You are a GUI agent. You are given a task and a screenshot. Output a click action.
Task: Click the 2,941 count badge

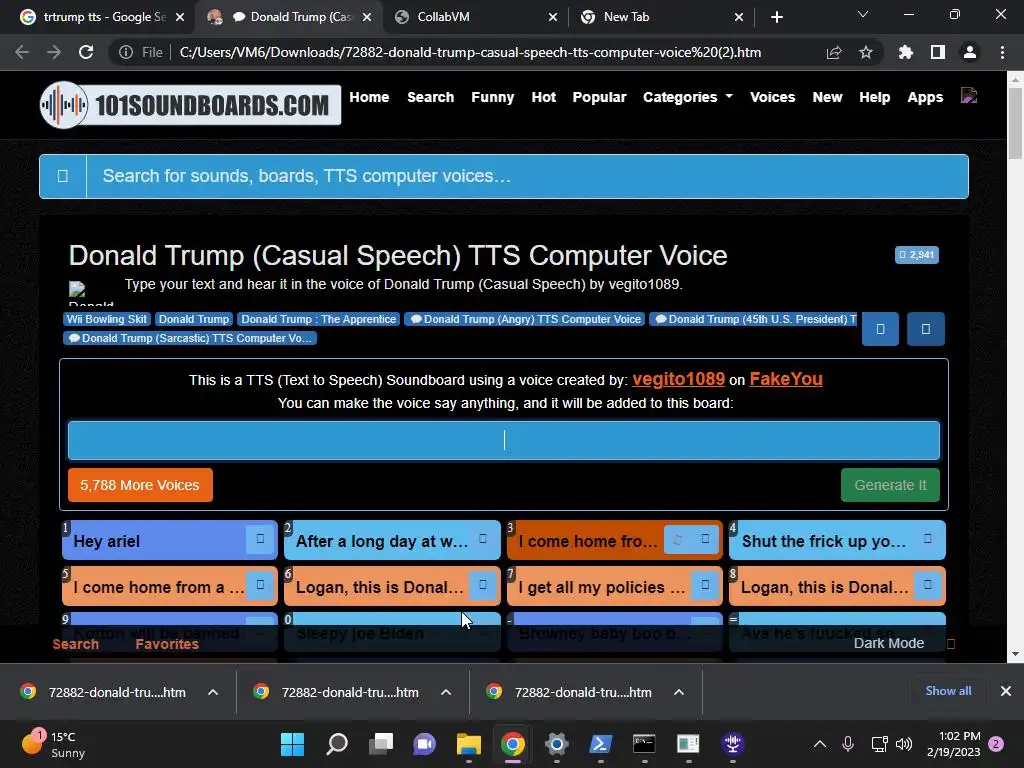[x=917, y=255]
